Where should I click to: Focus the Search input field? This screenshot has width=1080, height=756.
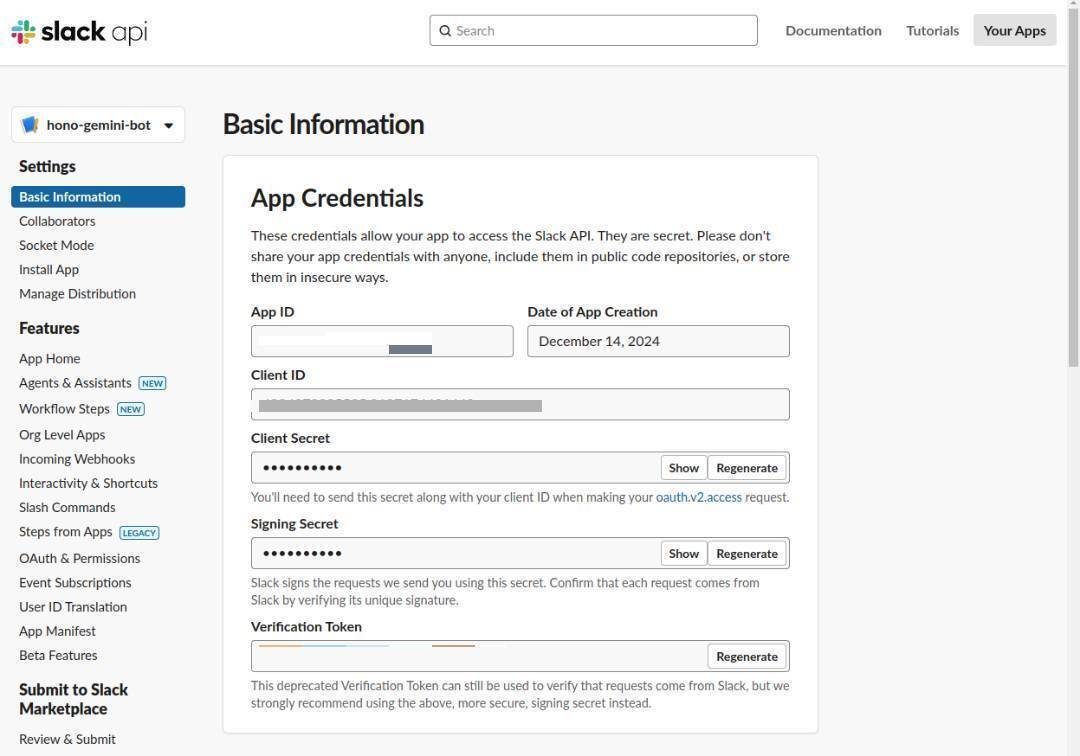tap(600, 31)
